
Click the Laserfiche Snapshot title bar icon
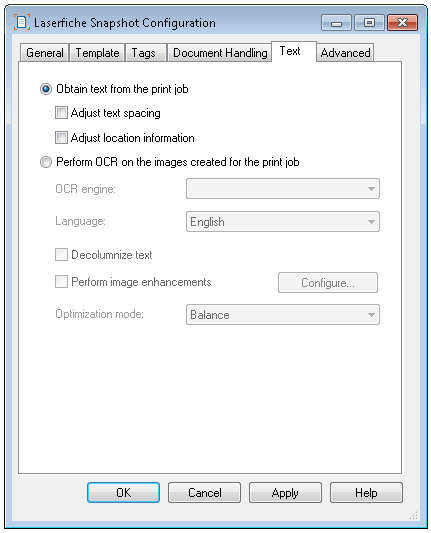(x=22, y=22)
